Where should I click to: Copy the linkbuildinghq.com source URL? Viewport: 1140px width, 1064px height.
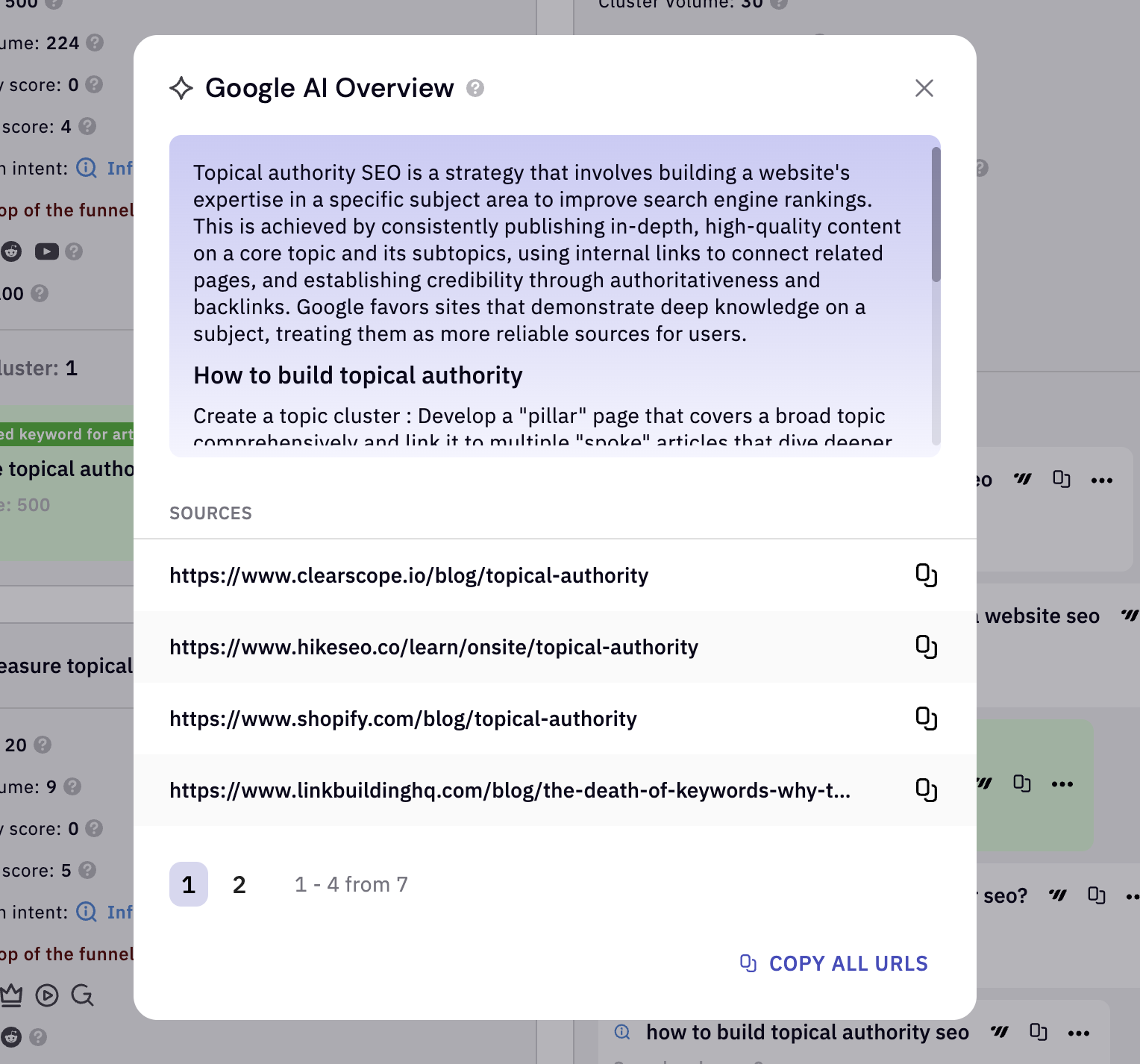(926, 790)
